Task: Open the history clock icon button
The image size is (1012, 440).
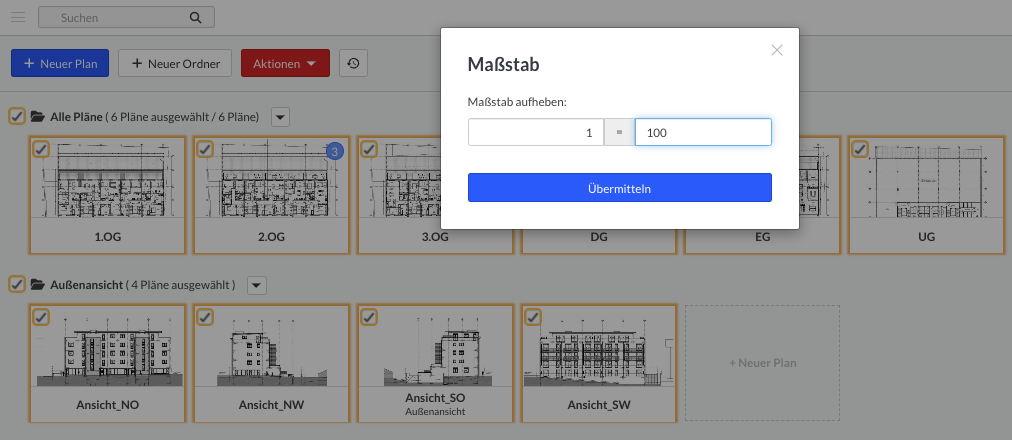Action: click(x=353, y=63)
